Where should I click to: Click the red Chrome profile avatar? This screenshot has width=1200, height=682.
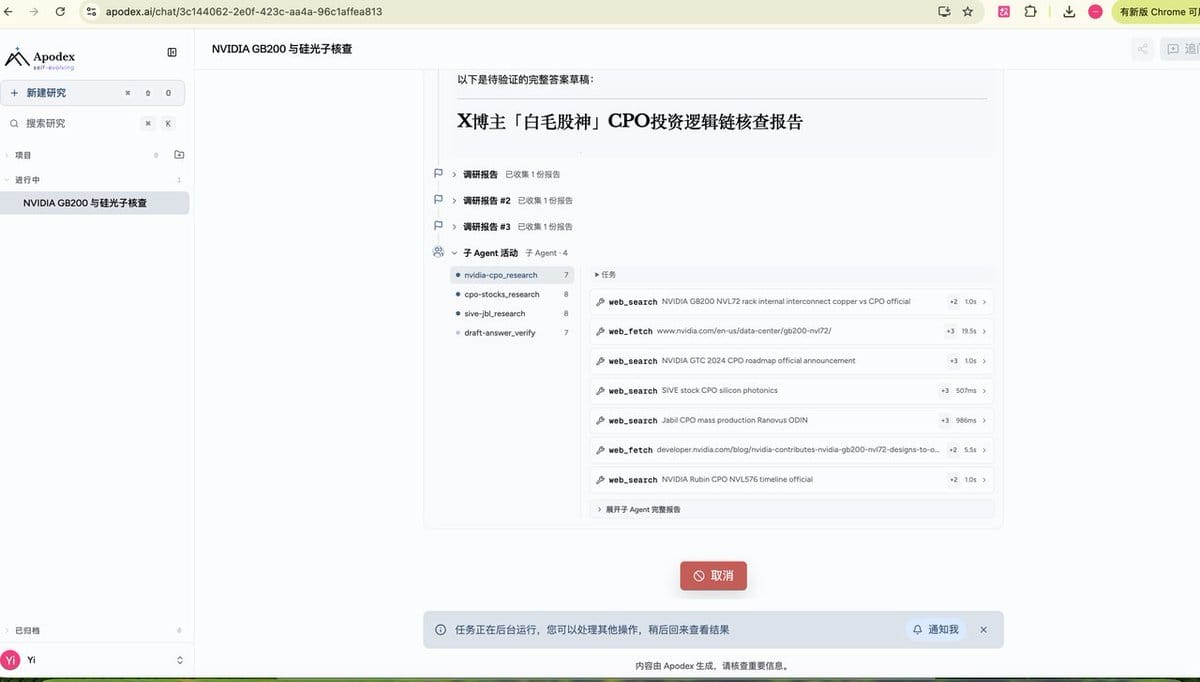coord(1095,12)
